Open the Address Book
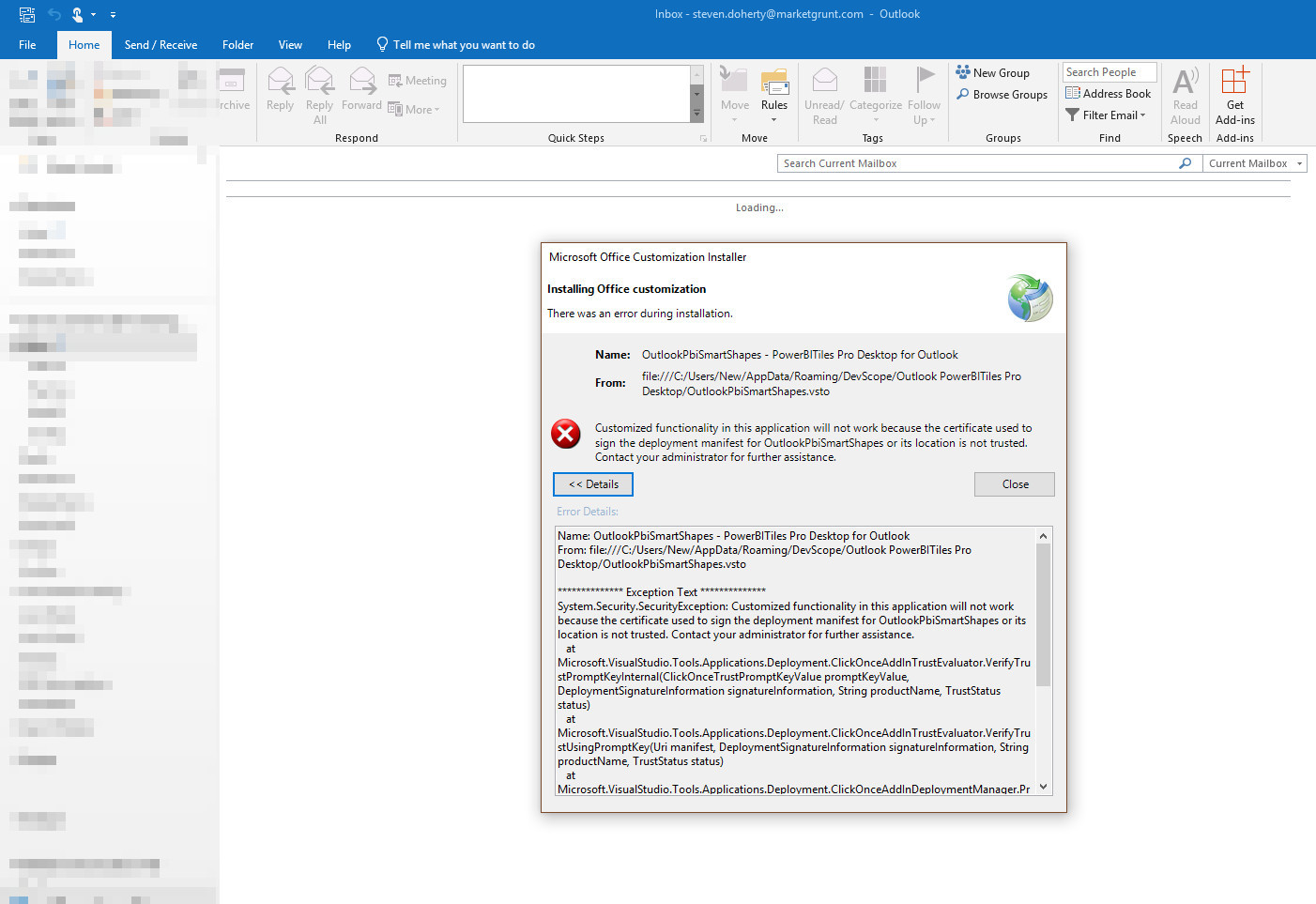This screenshot has height=904, width=1316. point(1108,94)
